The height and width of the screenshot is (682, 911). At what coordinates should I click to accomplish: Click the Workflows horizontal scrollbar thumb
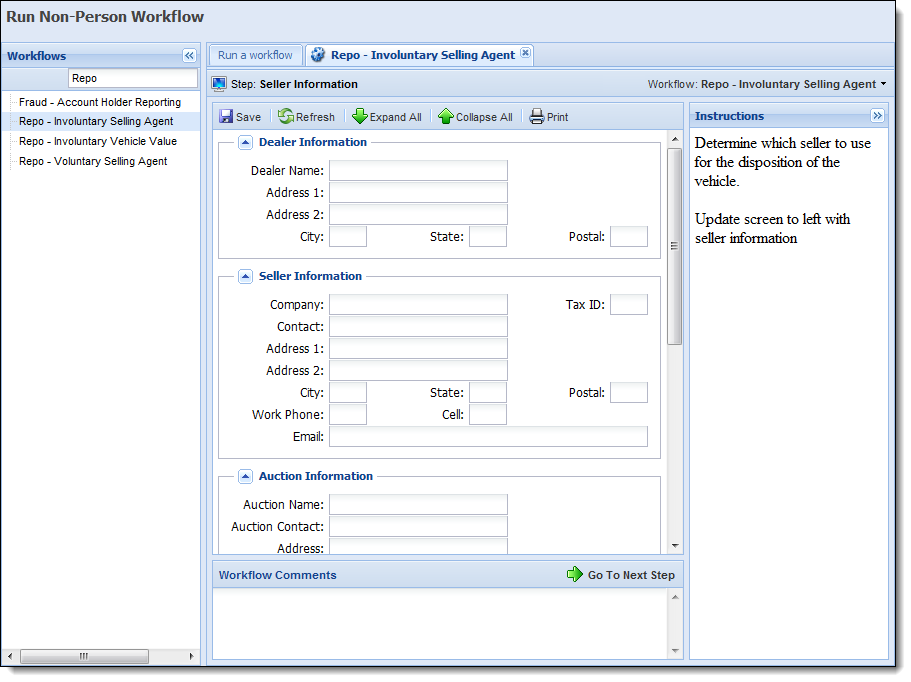[84, 656]
